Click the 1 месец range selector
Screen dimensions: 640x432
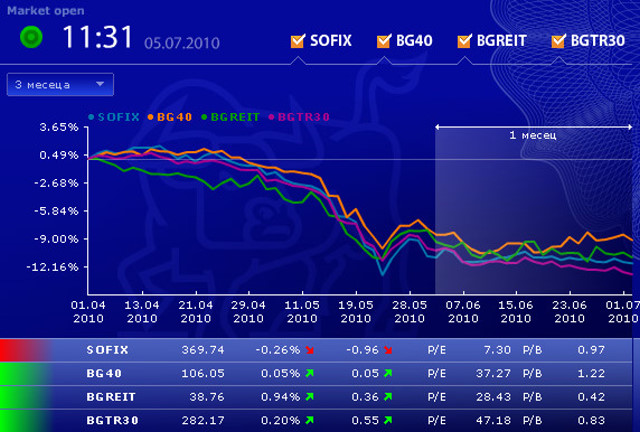point(533,133)
